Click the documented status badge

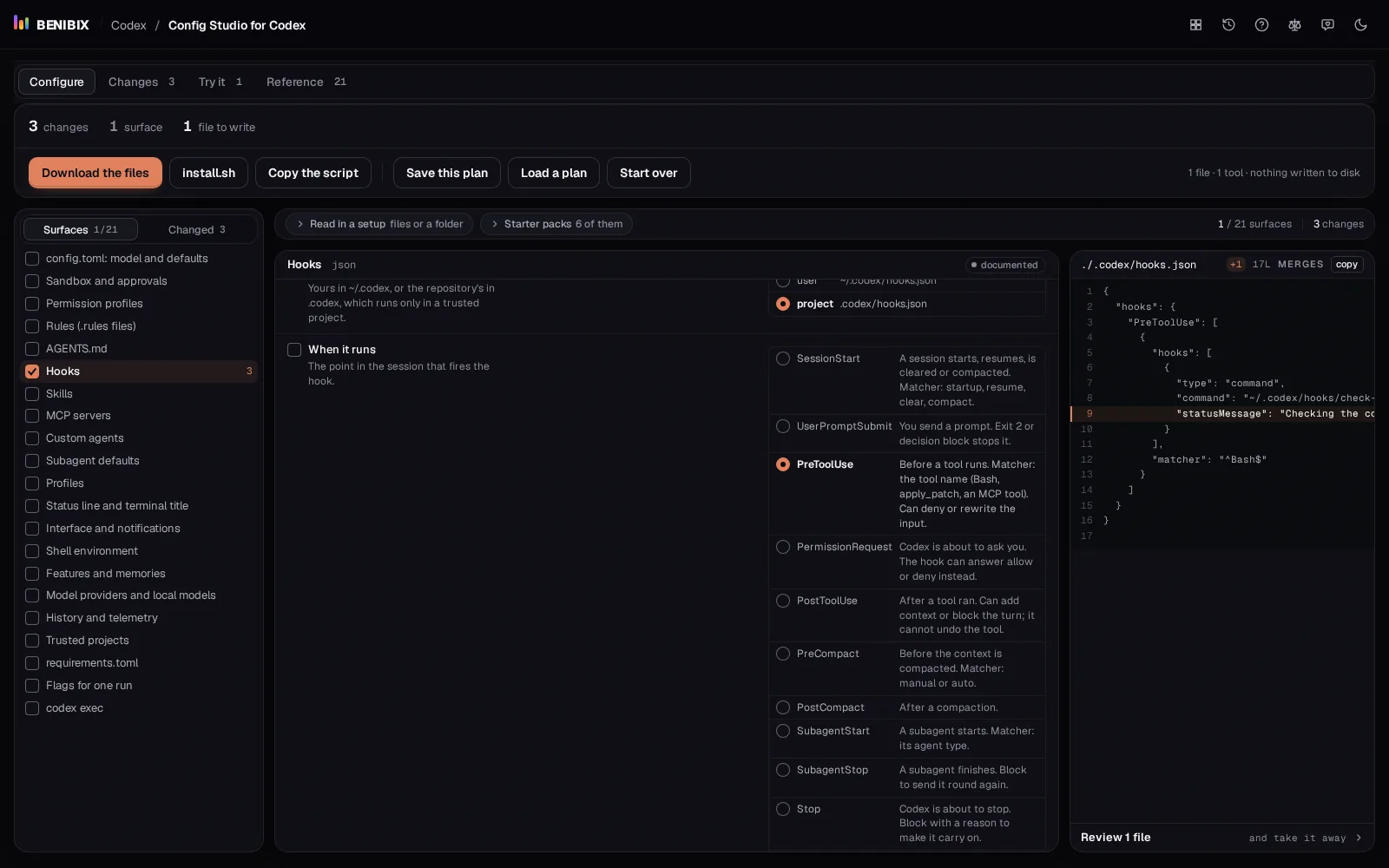1005,265
